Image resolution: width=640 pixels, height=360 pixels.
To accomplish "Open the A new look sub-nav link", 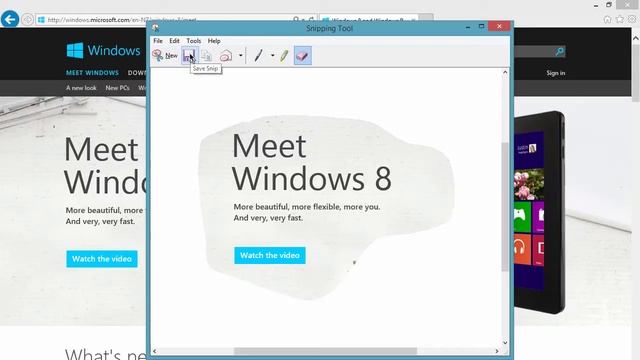I will click(81, 88).
